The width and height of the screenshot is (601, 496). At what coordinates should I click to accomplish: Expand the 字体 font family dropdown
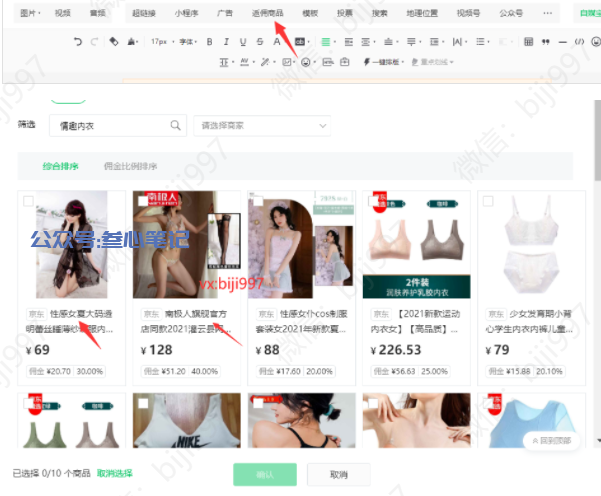[x=188, y=42]
